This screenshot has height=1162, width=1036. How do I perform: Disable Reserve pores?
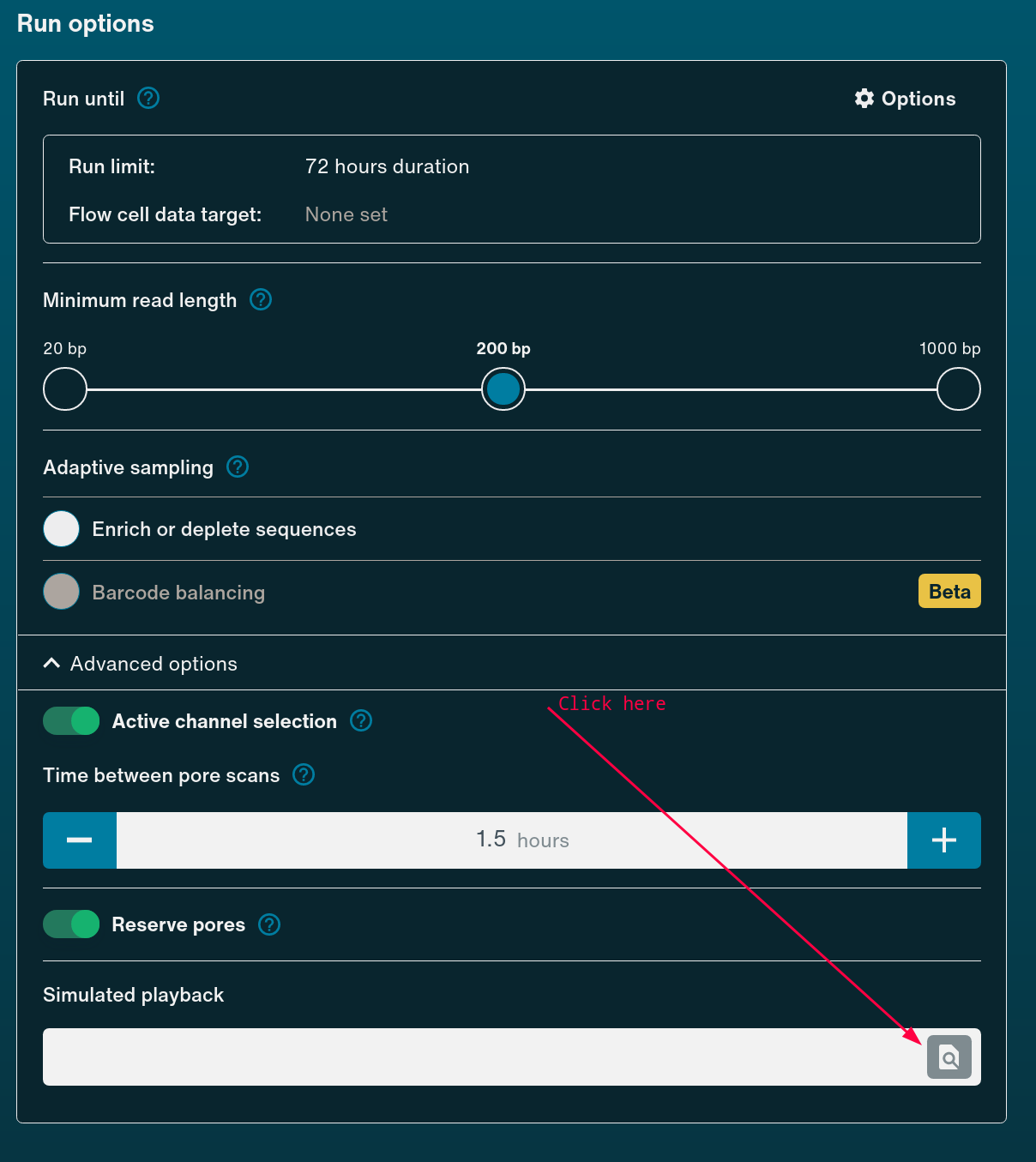click(x=71, y=924)
